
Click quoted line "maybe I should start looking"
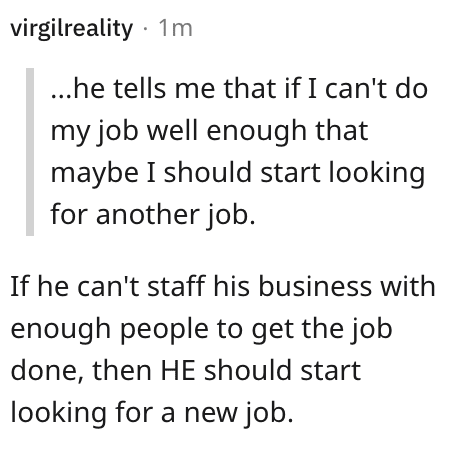click(x=238, y=173)
